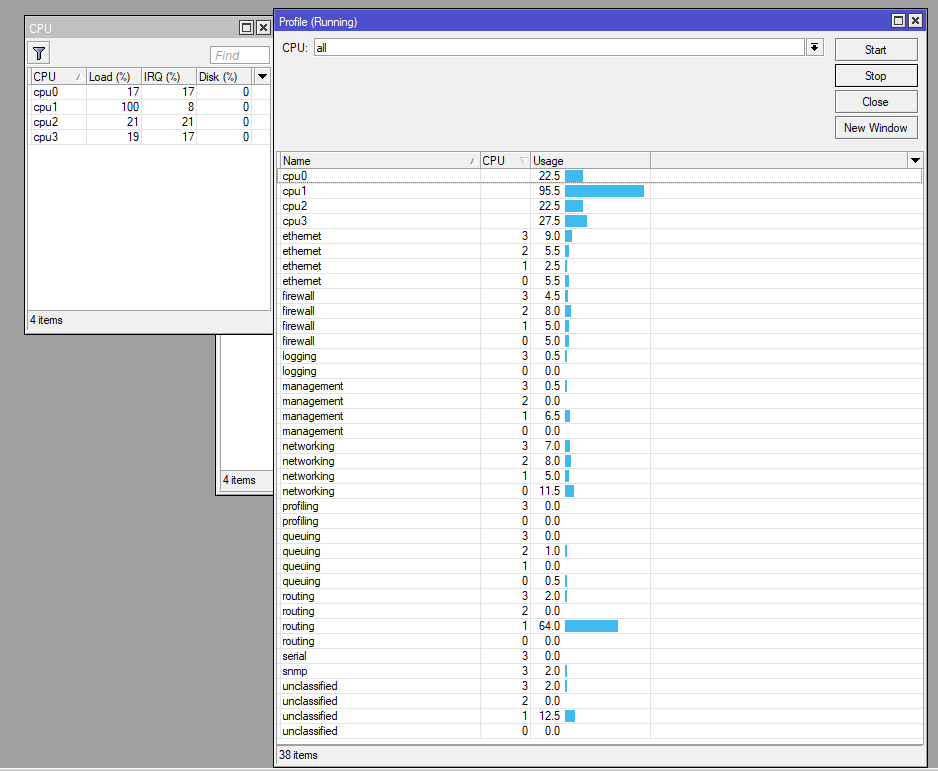Sort by CPU column in CPU window
The image size is (938, 771).
57,77
